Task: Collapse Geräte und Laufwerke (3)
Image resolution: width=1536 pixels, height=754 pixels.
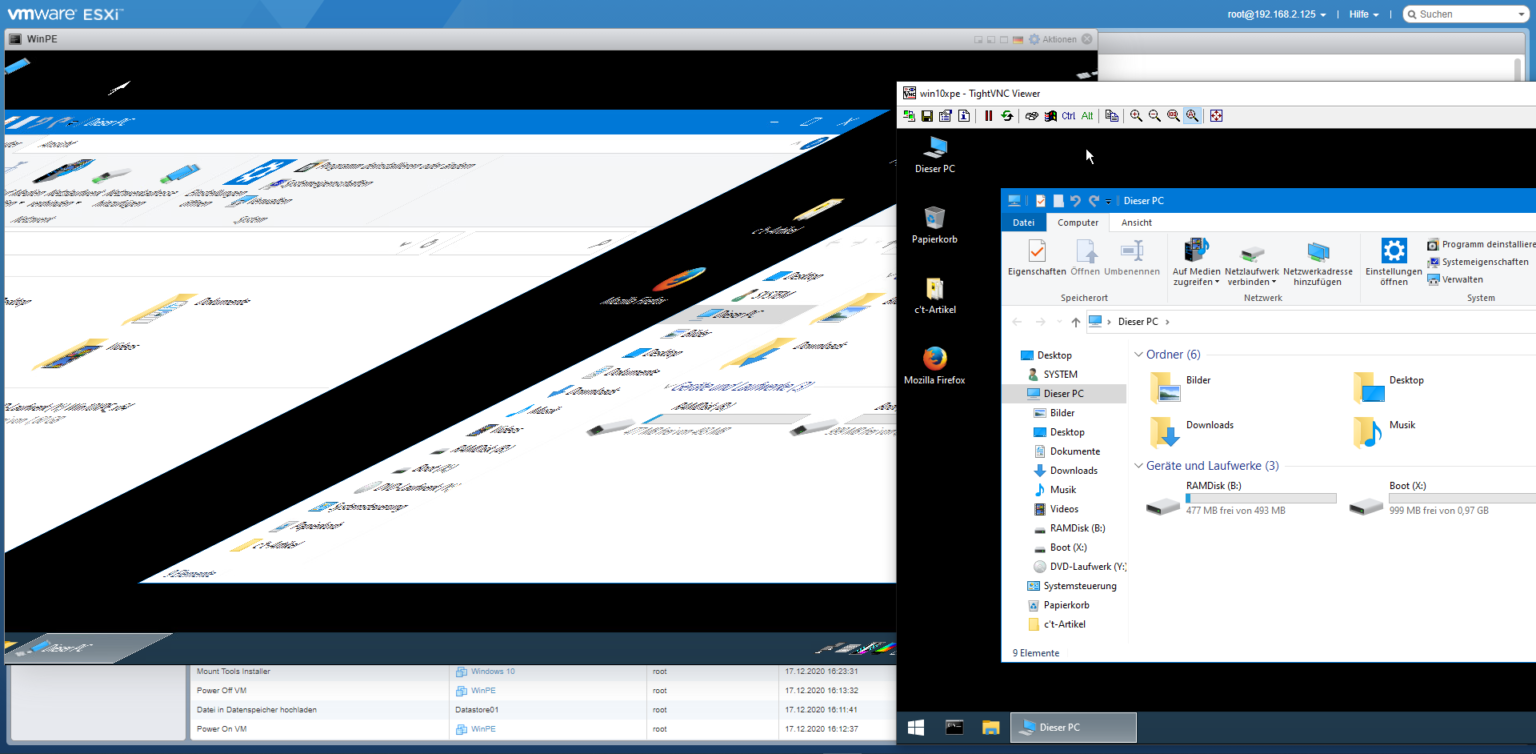Action: [1139, 465]
